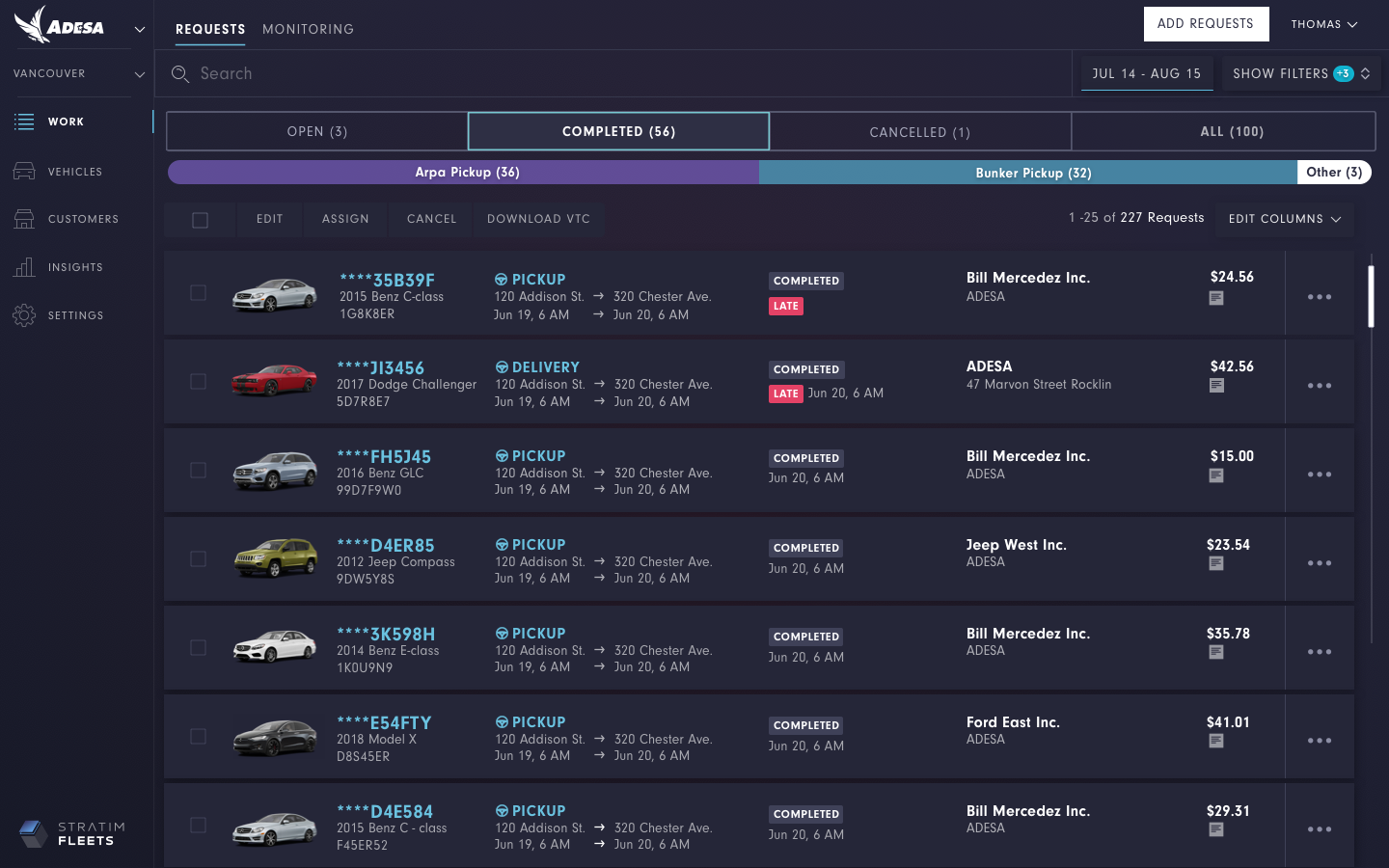Image resolution: width=1389 pixels, height=868 pixels.
Task: Check the ****D4ER85 Jeep Compass row
Action: click(x=198, y=559)
